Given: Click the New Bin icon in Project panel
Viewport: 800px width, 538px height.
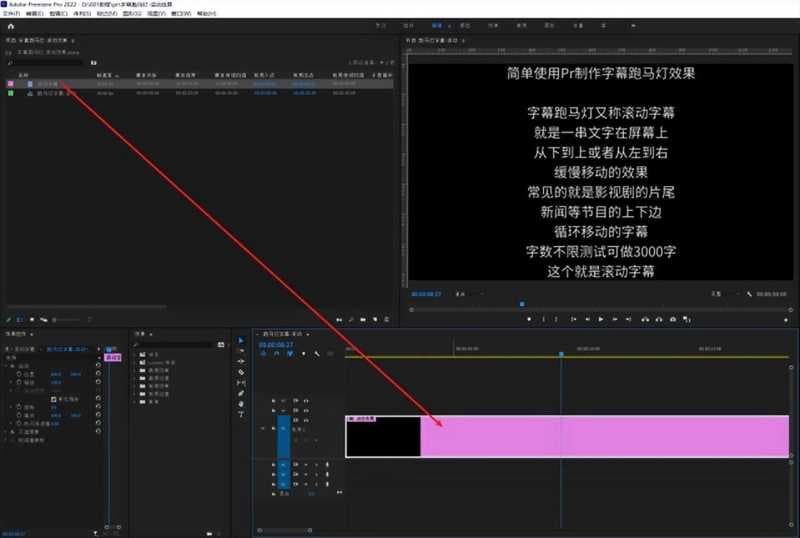Looking at the screenshot, I should click(x=363, y=320).
